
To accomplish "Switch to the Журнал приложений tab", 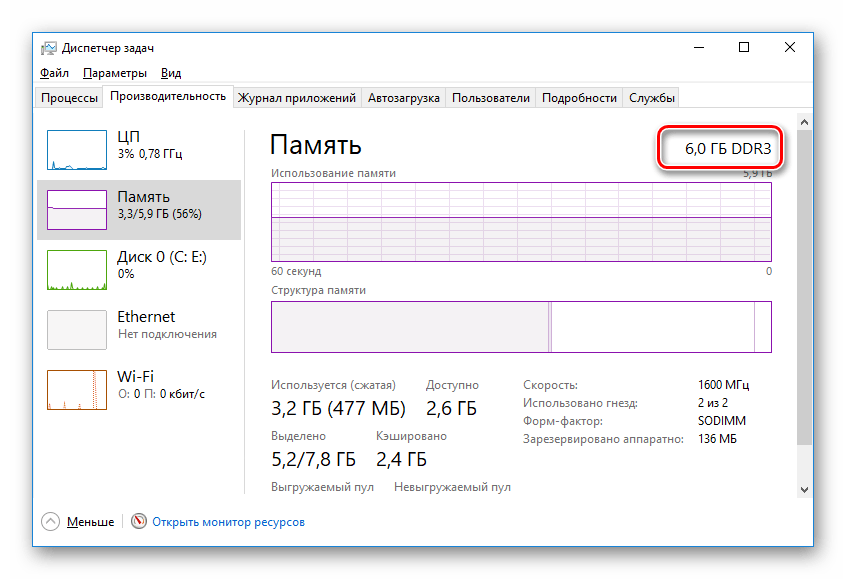I will click(297, 98).
